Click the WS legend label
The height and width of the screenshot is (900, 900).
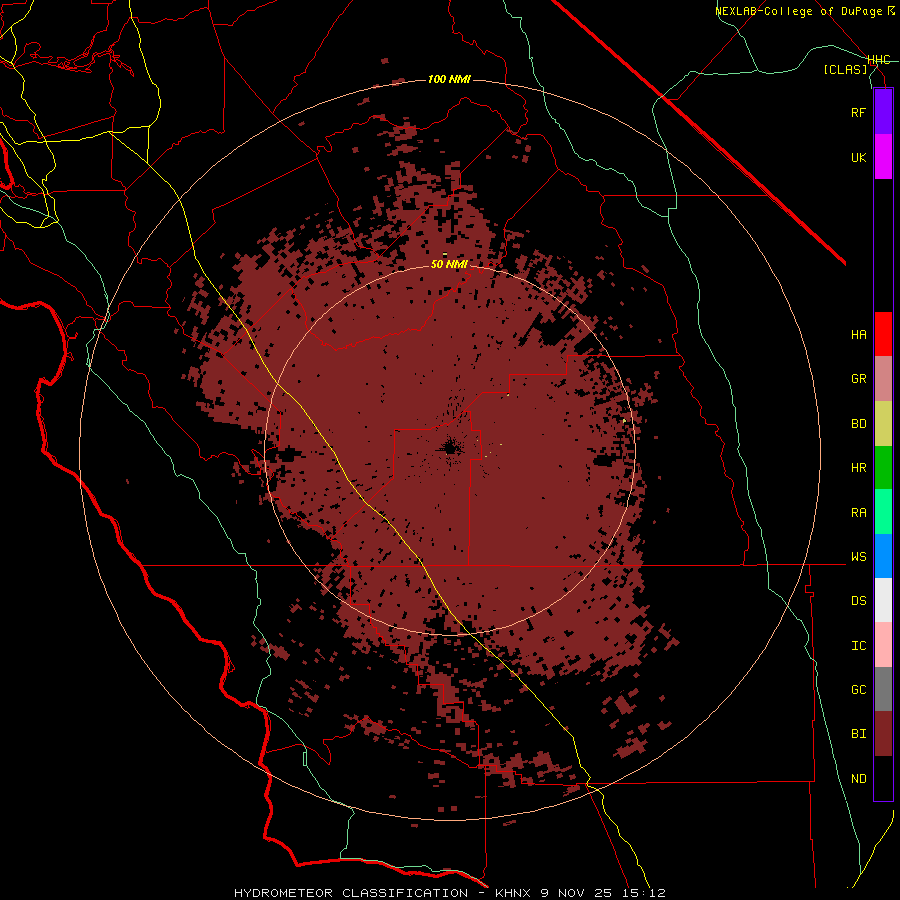pos(859,557)
